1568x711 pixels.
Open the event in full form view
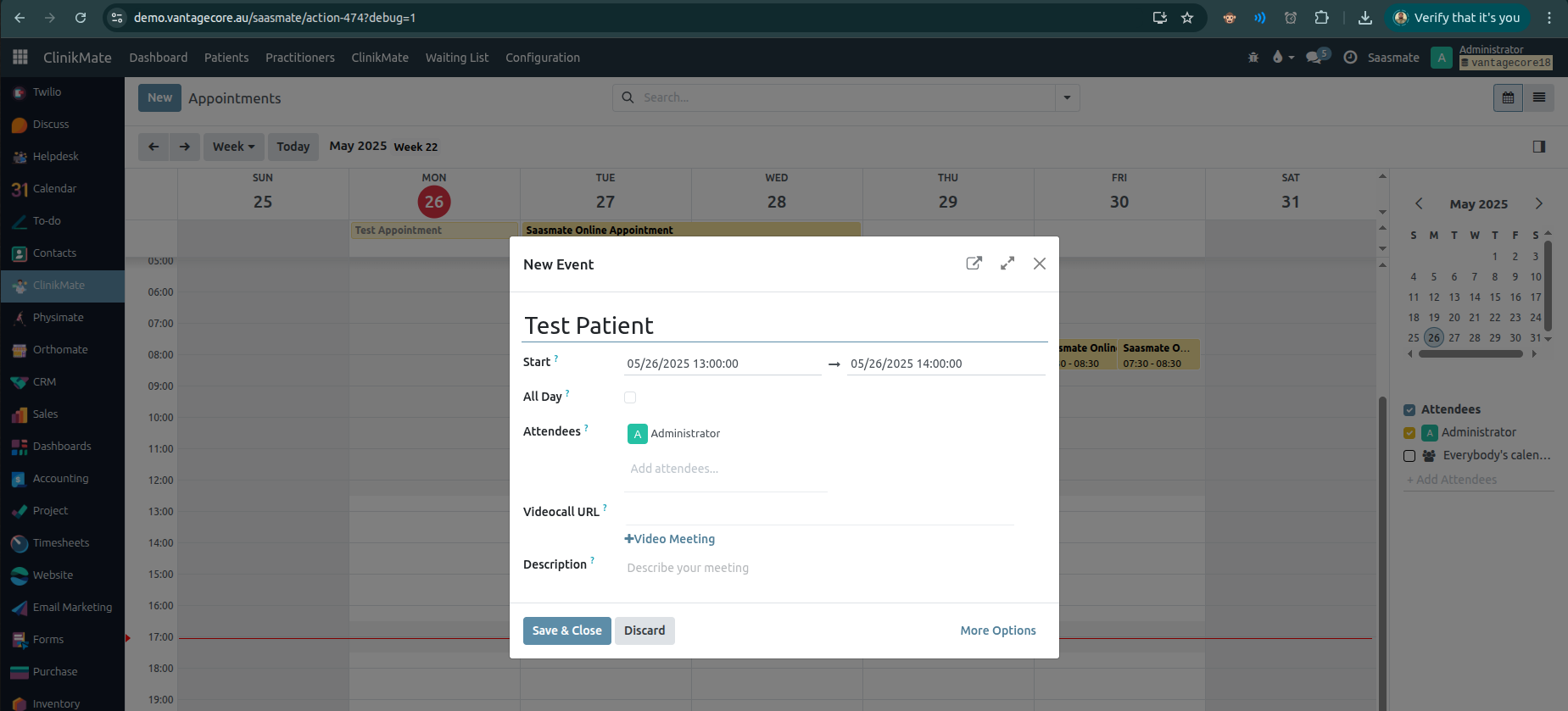pyautogui.click(x=974, y=264)
